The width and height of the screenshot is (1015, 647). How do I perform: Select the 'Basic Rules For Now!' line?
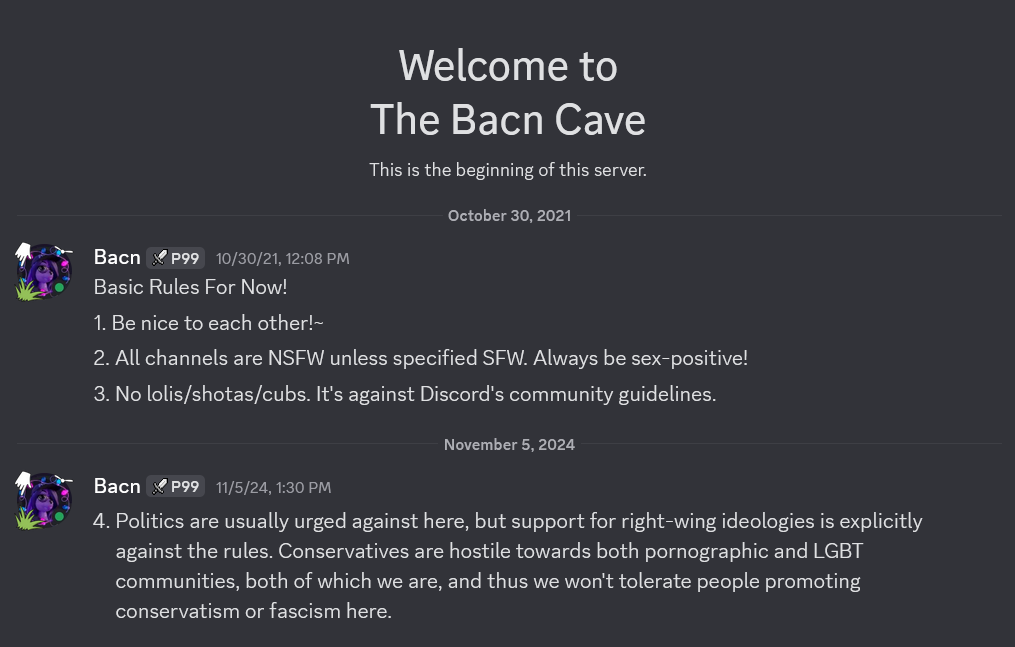(x=190, y=287)
